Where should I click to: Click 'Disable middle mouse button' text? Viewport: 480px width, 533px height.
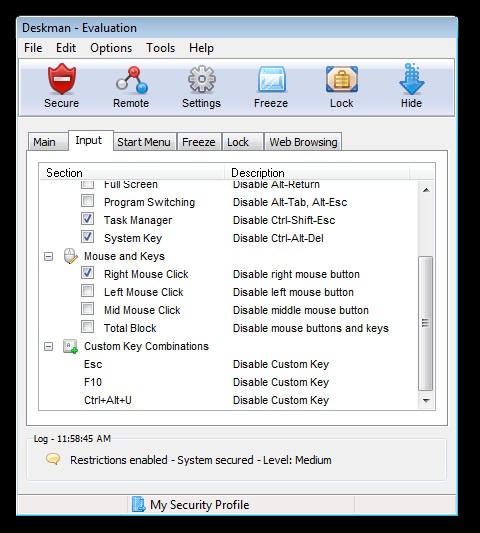pyautogui.click(x=301, y=310)
